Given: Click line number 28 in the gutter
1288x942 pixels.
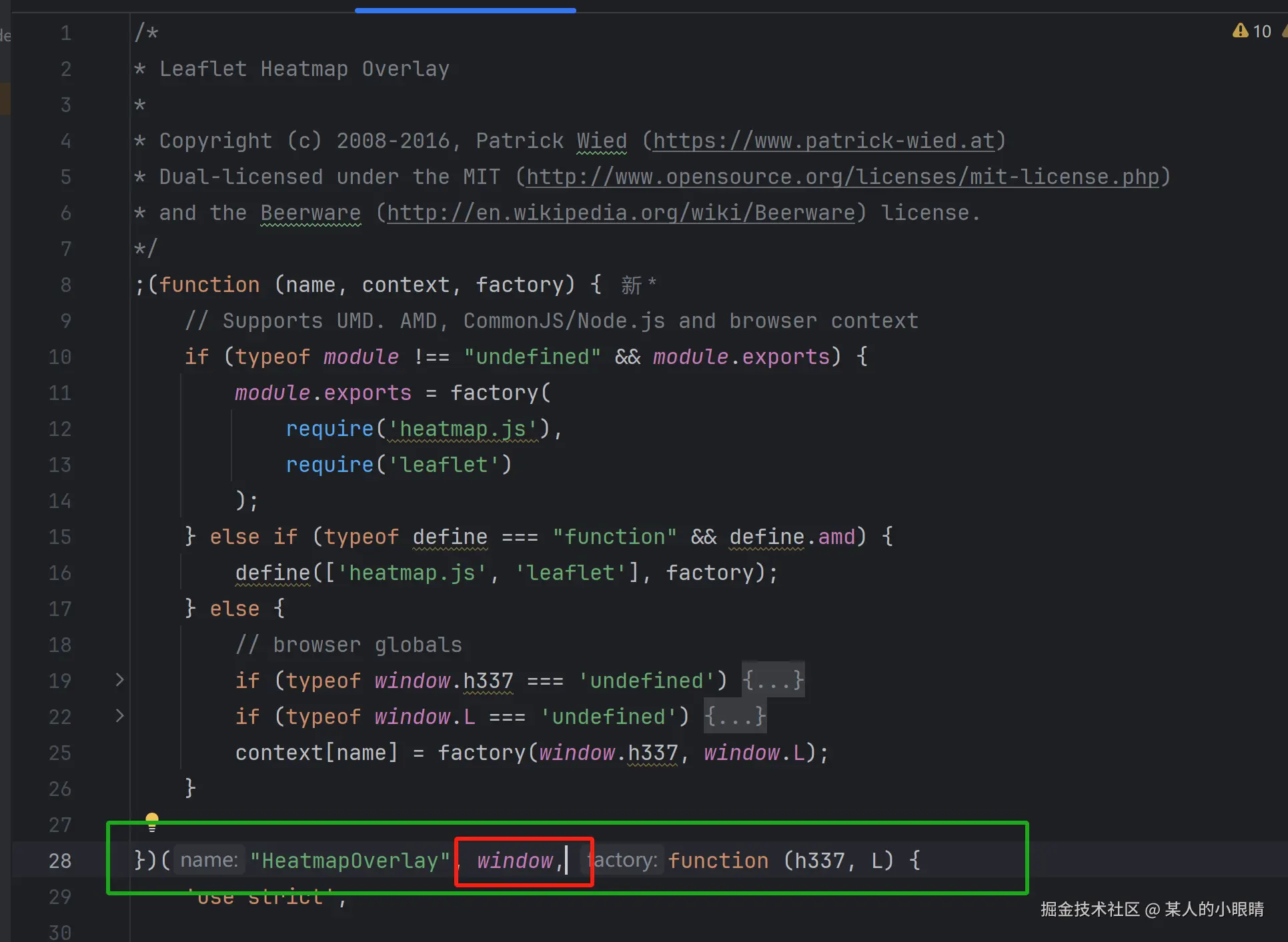Looking at the screenshot, I should click(60, 861).
